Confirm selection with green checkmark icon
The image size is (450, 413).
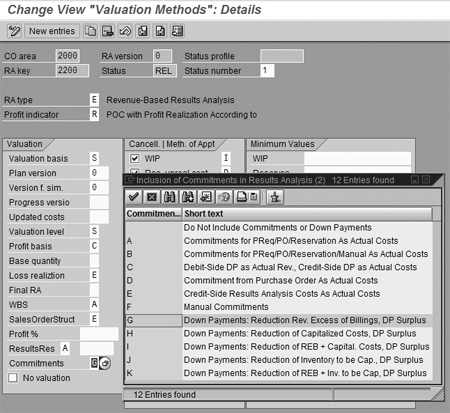coord(134,197)
